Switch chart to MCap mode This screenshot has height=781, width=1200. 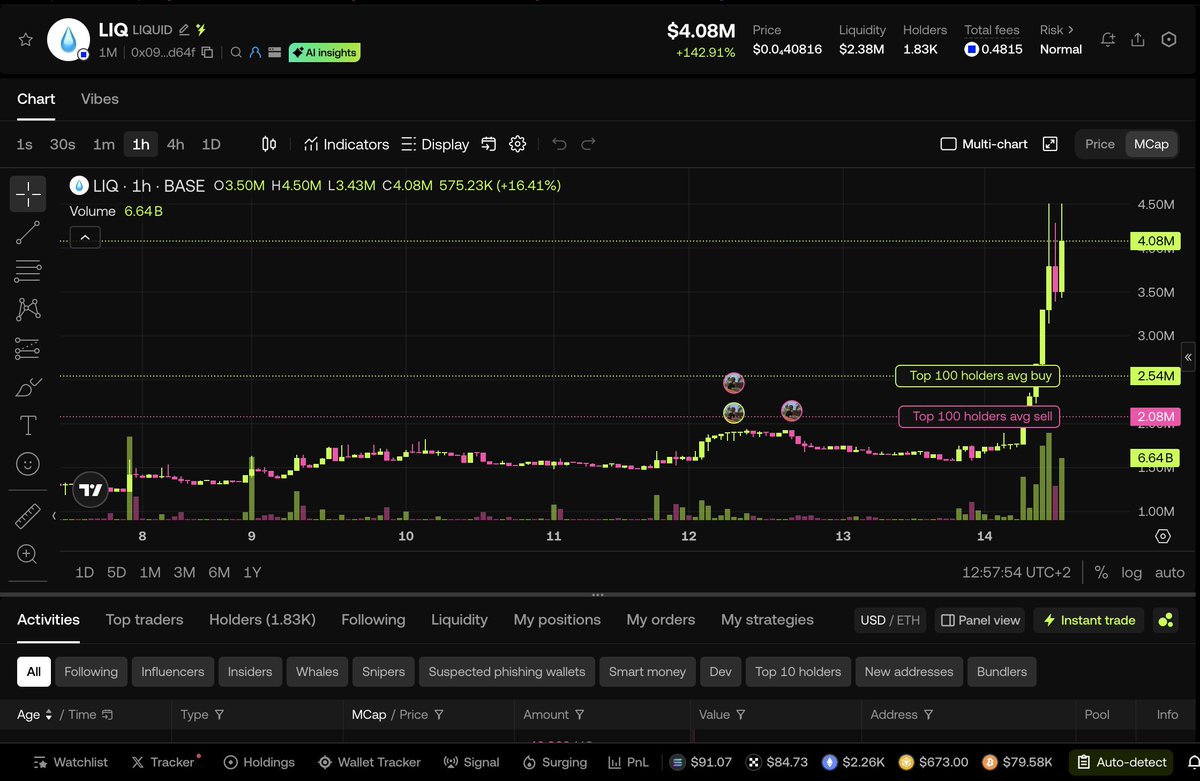click(1151, 144)
